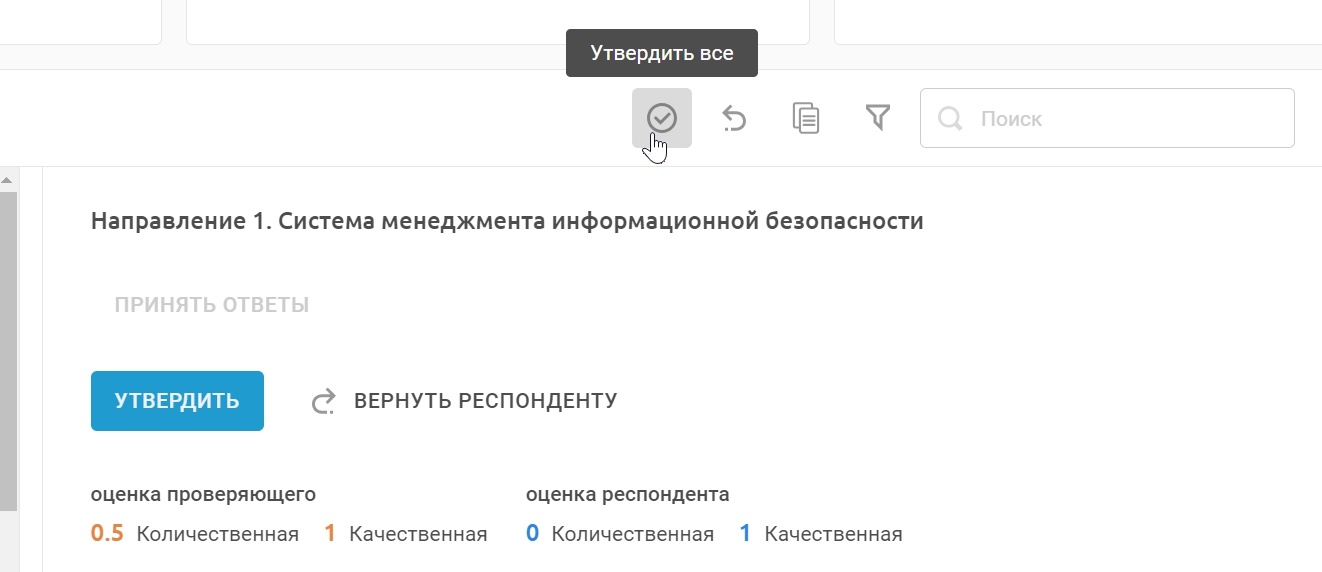The height and width of the screenshot is (572, 1322).
Task: Click the magnifier icon in search box
Action: pos(950,119)
